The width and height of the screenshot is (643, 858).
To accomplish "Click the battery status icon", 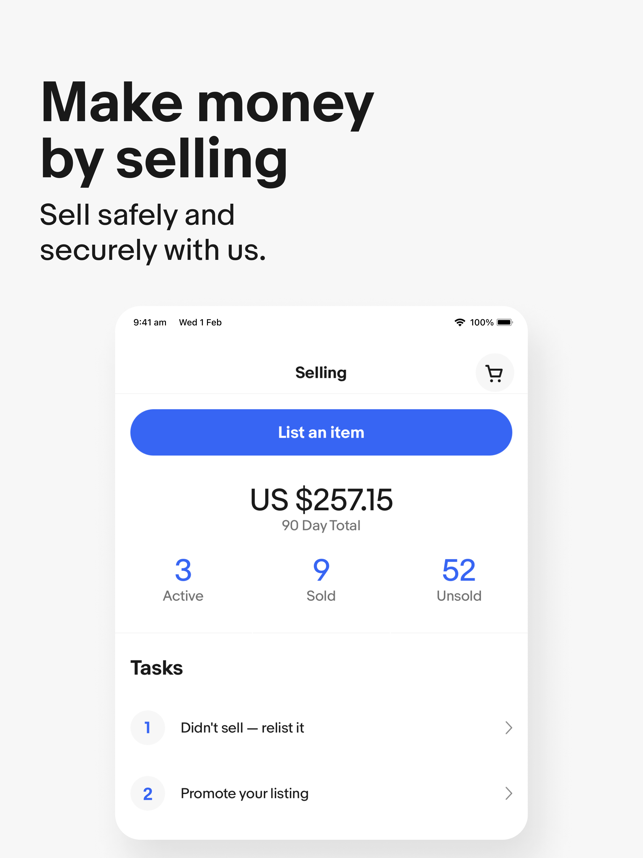I will click(x=505, y=322).
